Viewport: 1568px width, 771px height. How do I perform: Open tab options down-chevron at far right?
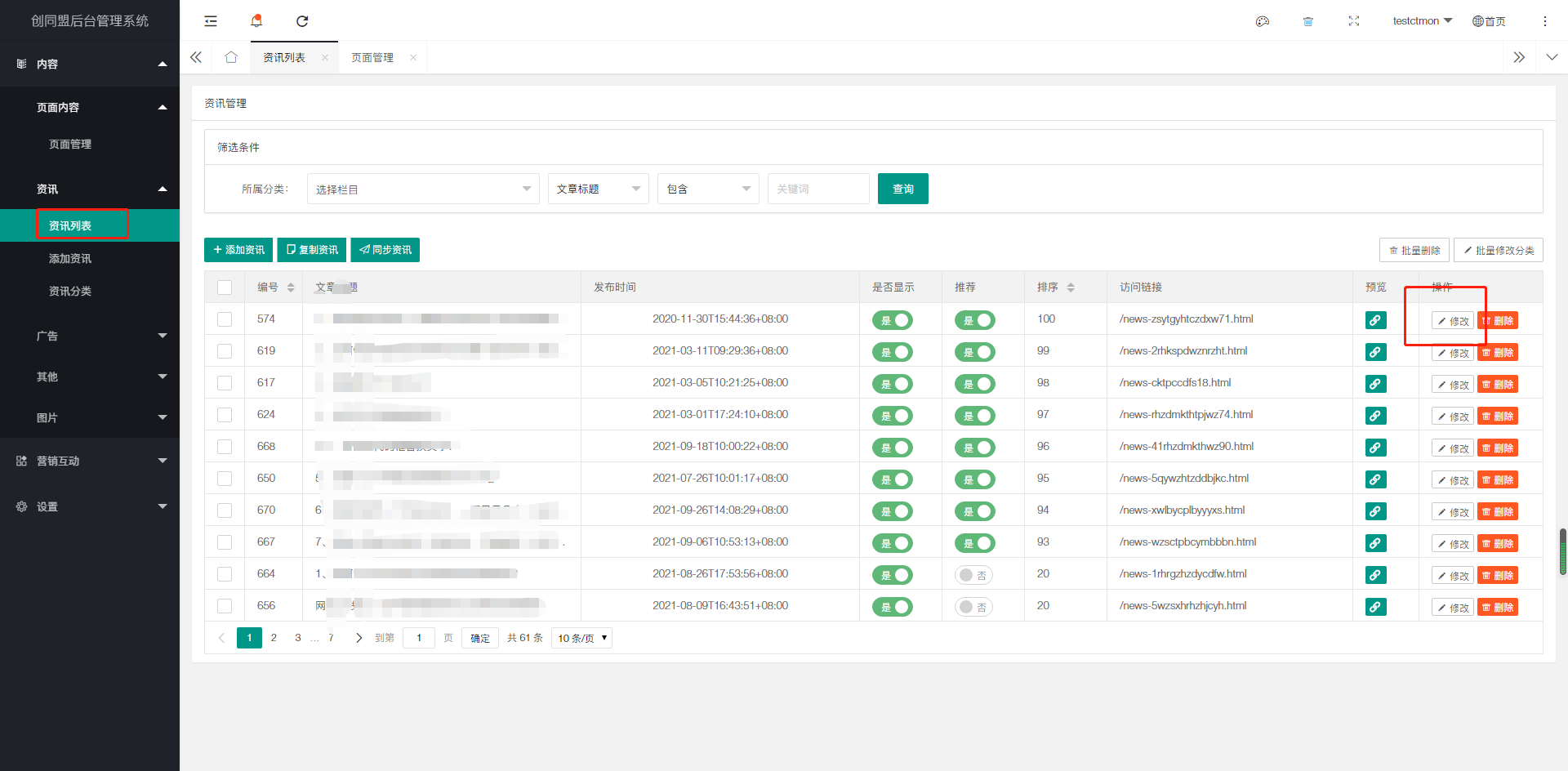click(1552, 57)
